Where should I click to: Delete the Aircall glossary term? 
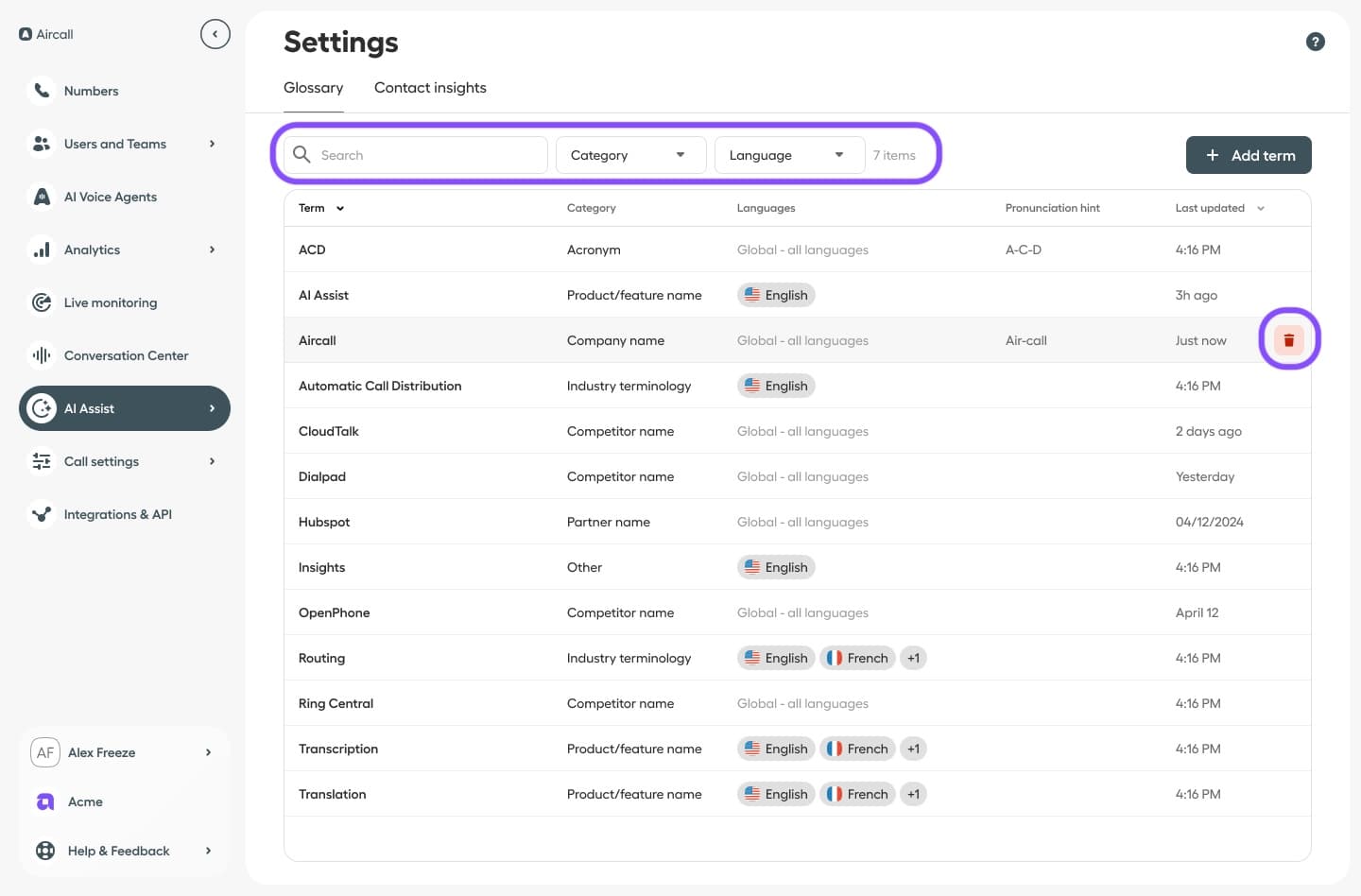[x=1289, y=339]
